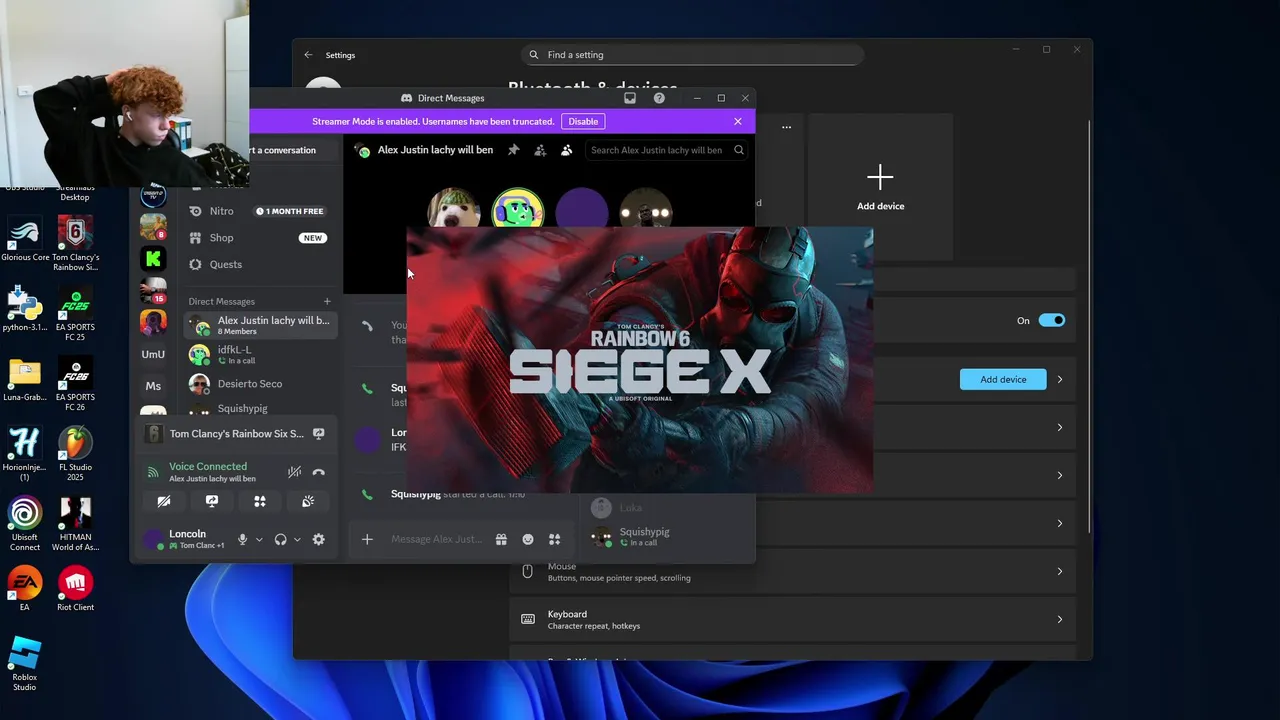This screenshot has height=720, width=1280.
Task: Open Kick server icon in server list
Action: pyautogui.click(x=153, y=259)
